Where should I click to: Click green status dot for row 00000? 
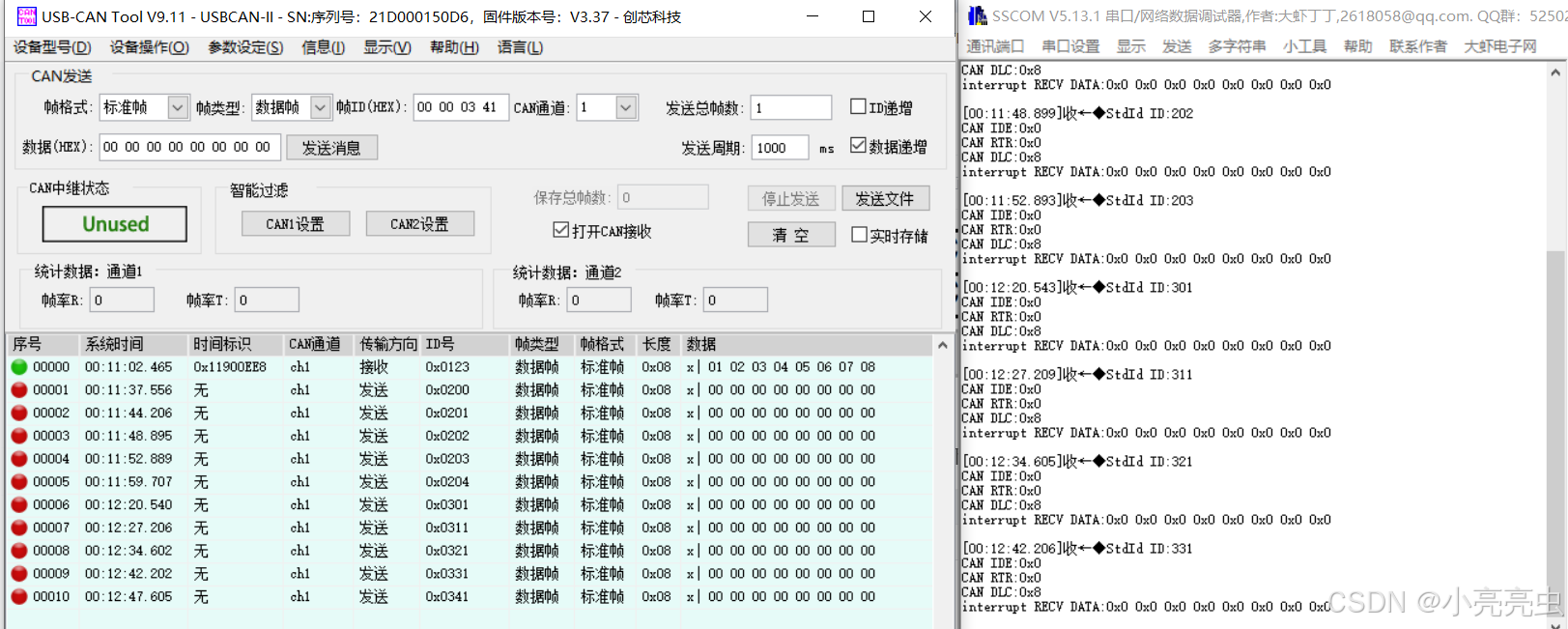(19, 367)
